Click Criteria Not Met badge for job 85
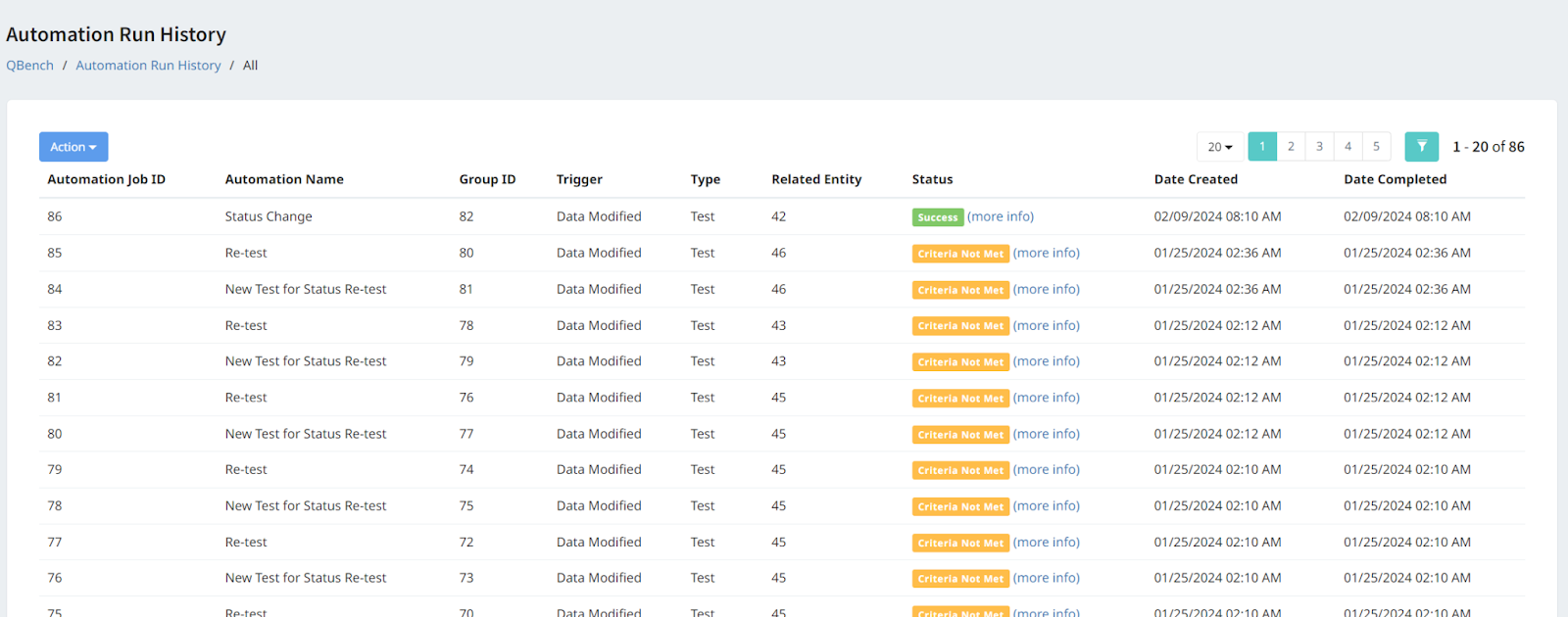This screenshot has width=1568, height=617. pos(960,254)
